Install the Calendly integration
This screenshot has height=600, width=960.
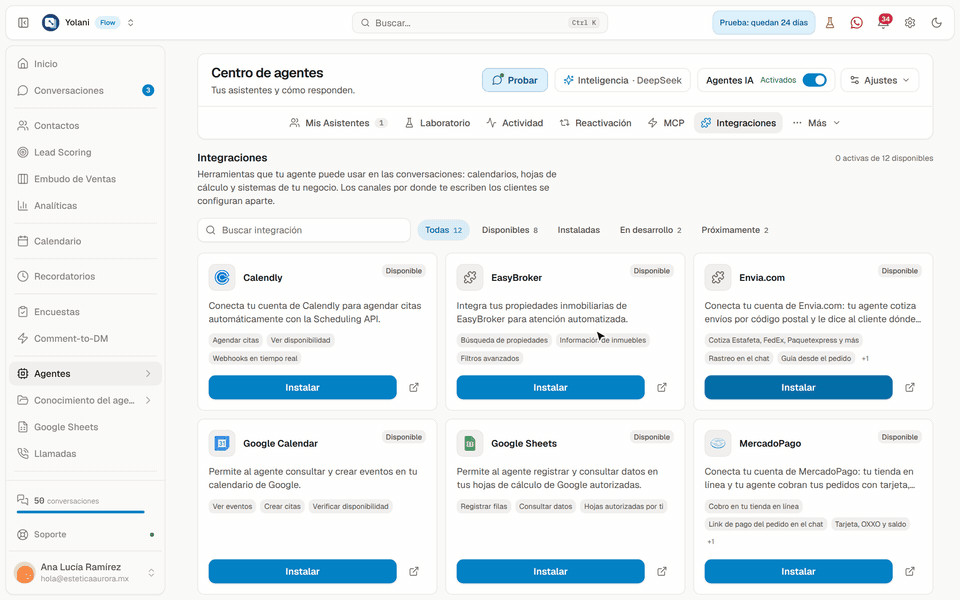302,388
